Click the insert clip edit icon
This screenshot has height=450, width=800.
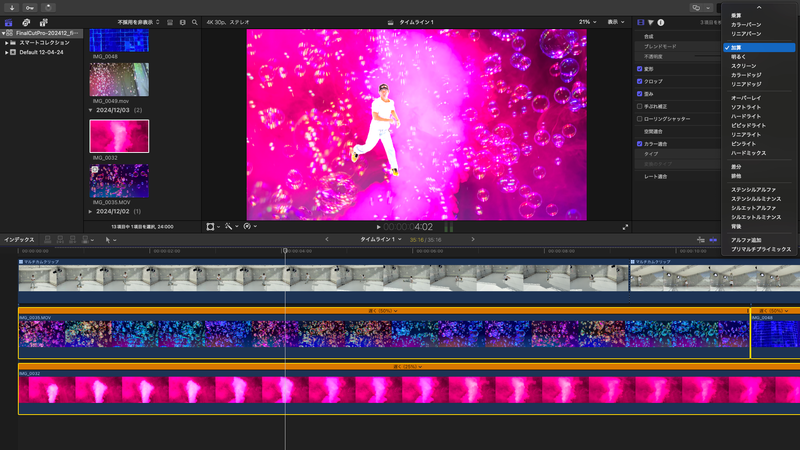(60, 239)
